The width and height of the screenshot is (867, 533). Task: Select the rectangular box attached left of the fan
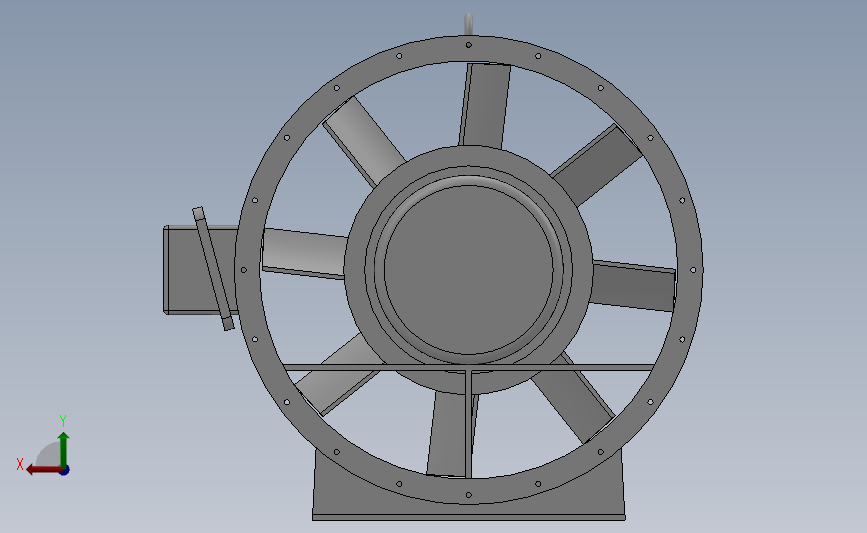click(200, 270)
